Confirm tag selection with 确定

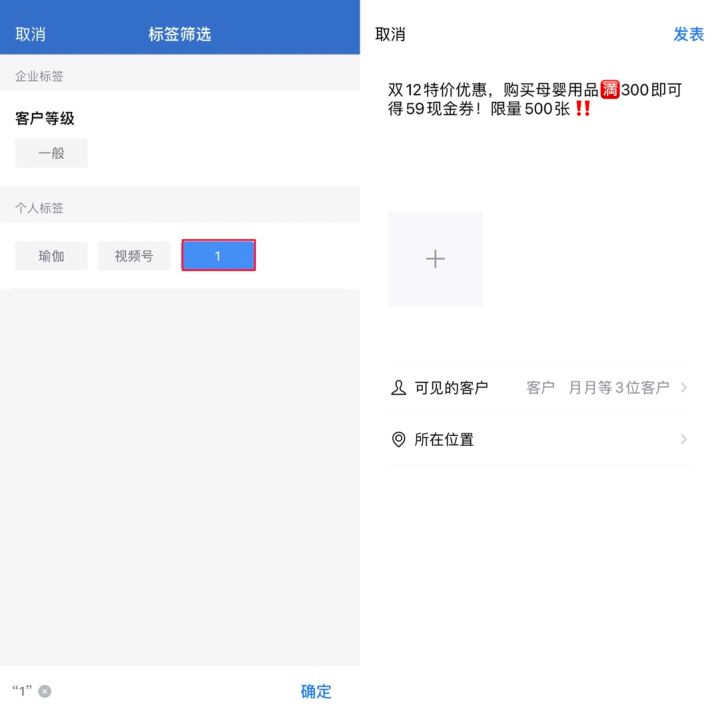tap(316, 691)
